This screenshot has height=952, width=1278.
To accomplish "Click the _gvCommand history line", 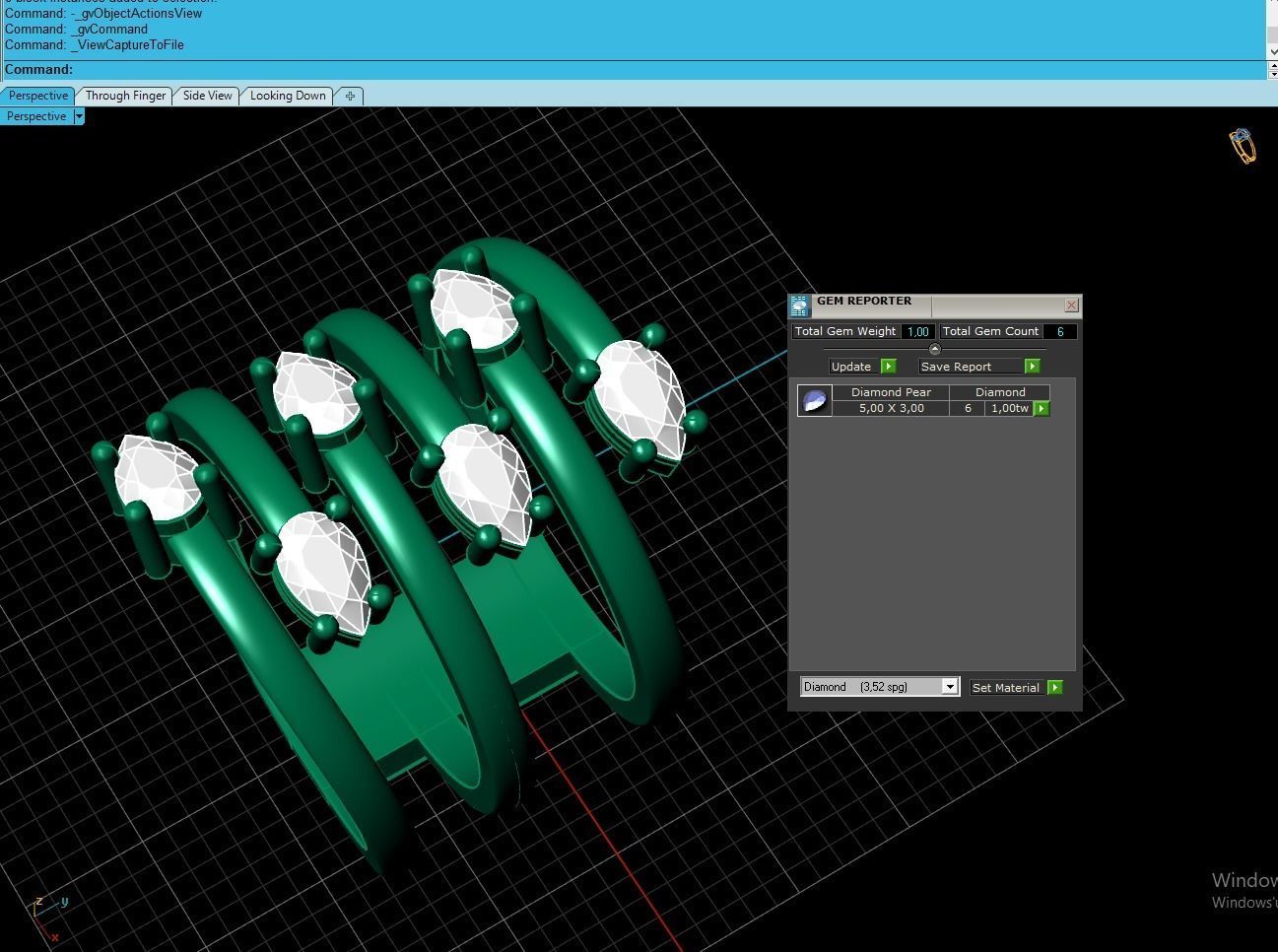I will point(76,30).
